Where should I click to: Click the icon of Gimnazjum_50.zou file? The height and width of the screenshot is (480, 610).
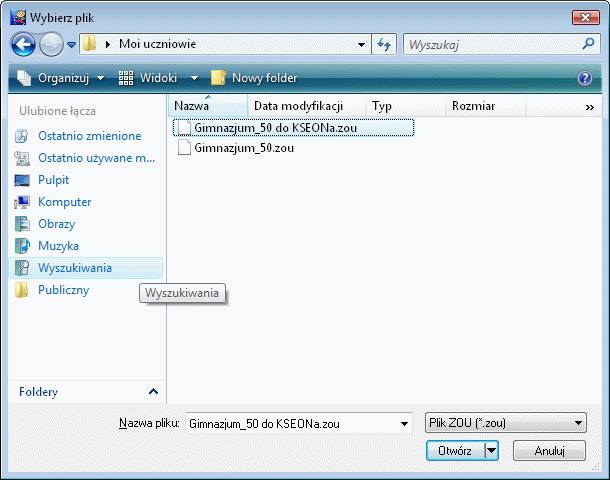point(184,148)
